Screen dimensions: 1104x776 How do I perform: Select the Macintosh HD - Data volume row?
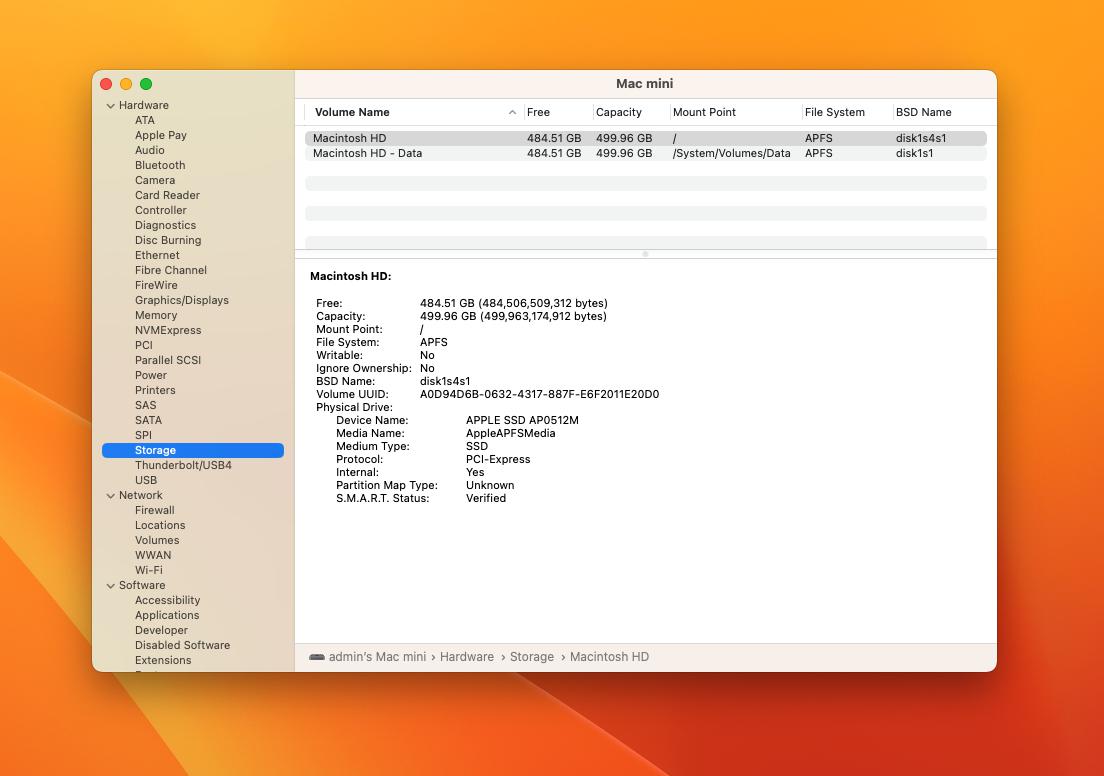[x=646, y=154]
